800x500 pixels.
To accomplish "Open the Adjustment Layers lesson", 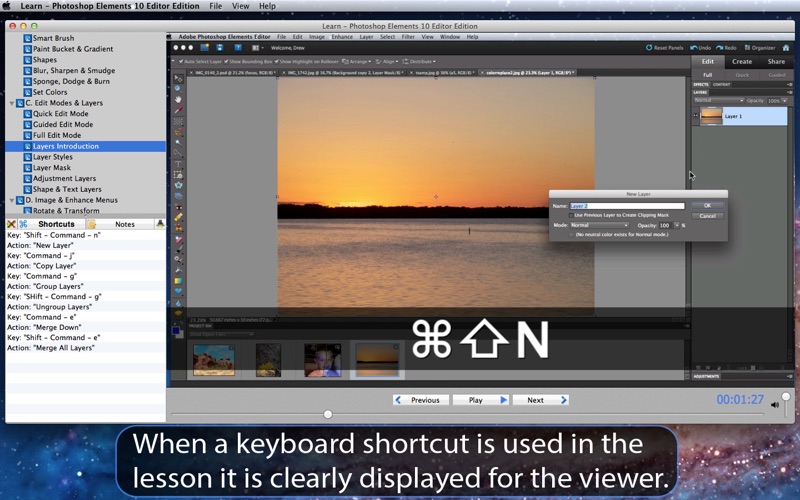I will tap(64, 178).
